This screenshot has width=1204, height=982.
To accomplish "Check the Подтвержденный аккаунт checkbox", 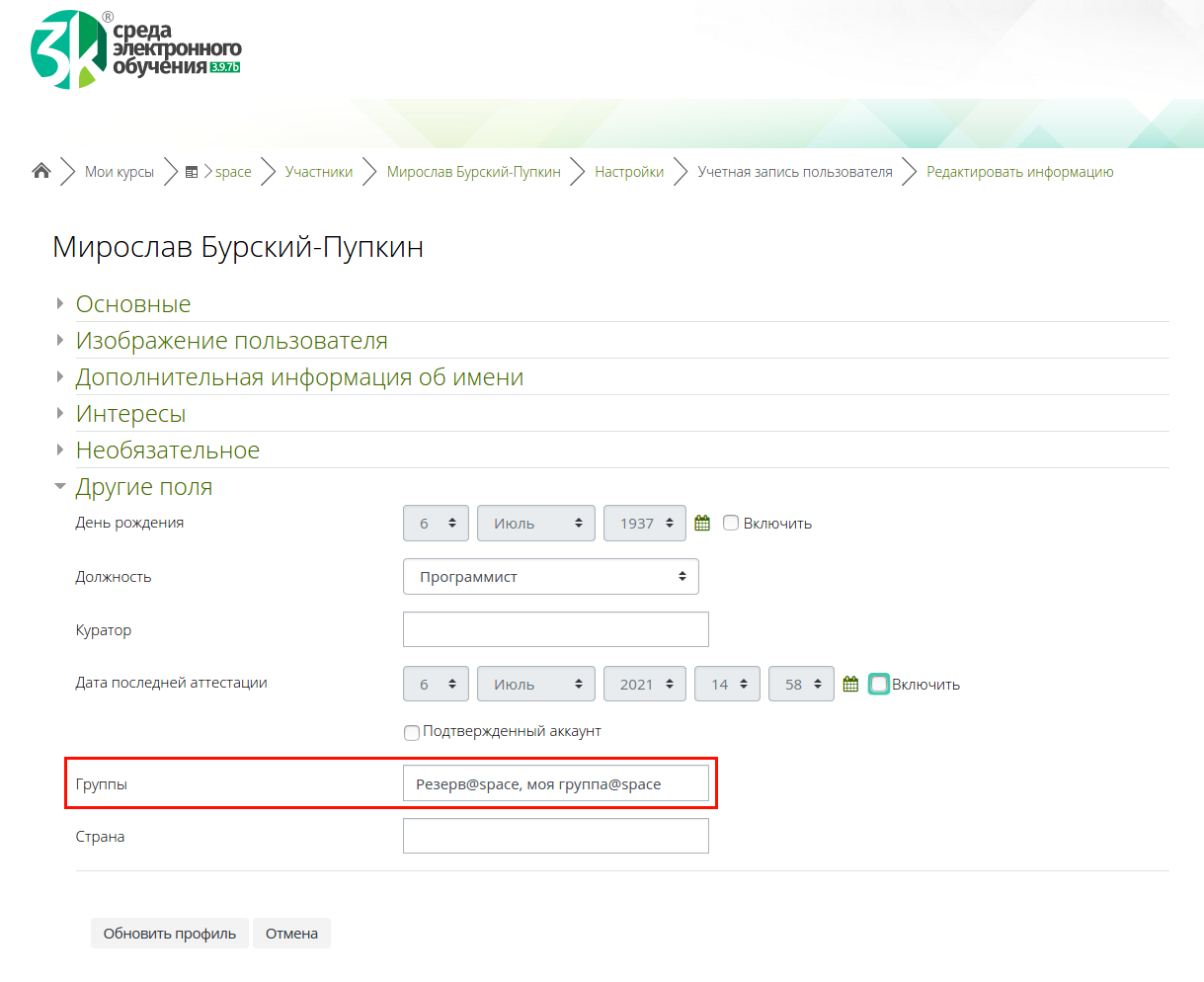I will coord(412,733).
